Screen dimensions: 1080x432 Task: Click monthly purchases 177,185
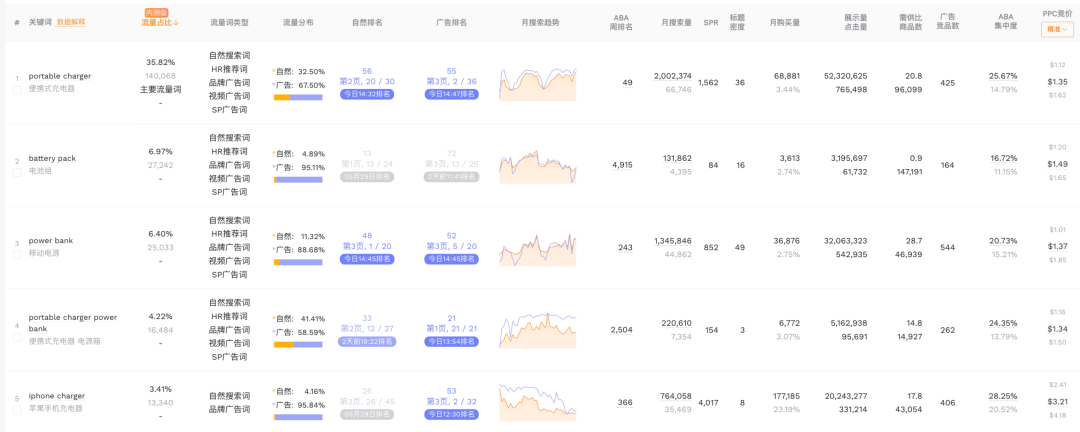click(x=787, y=396)
